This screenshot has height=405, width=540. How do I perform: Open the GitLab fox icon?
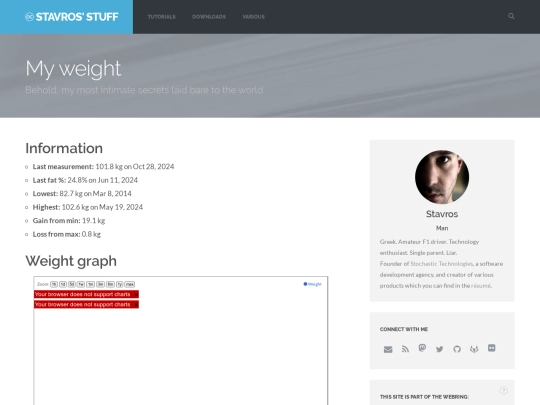474,349
